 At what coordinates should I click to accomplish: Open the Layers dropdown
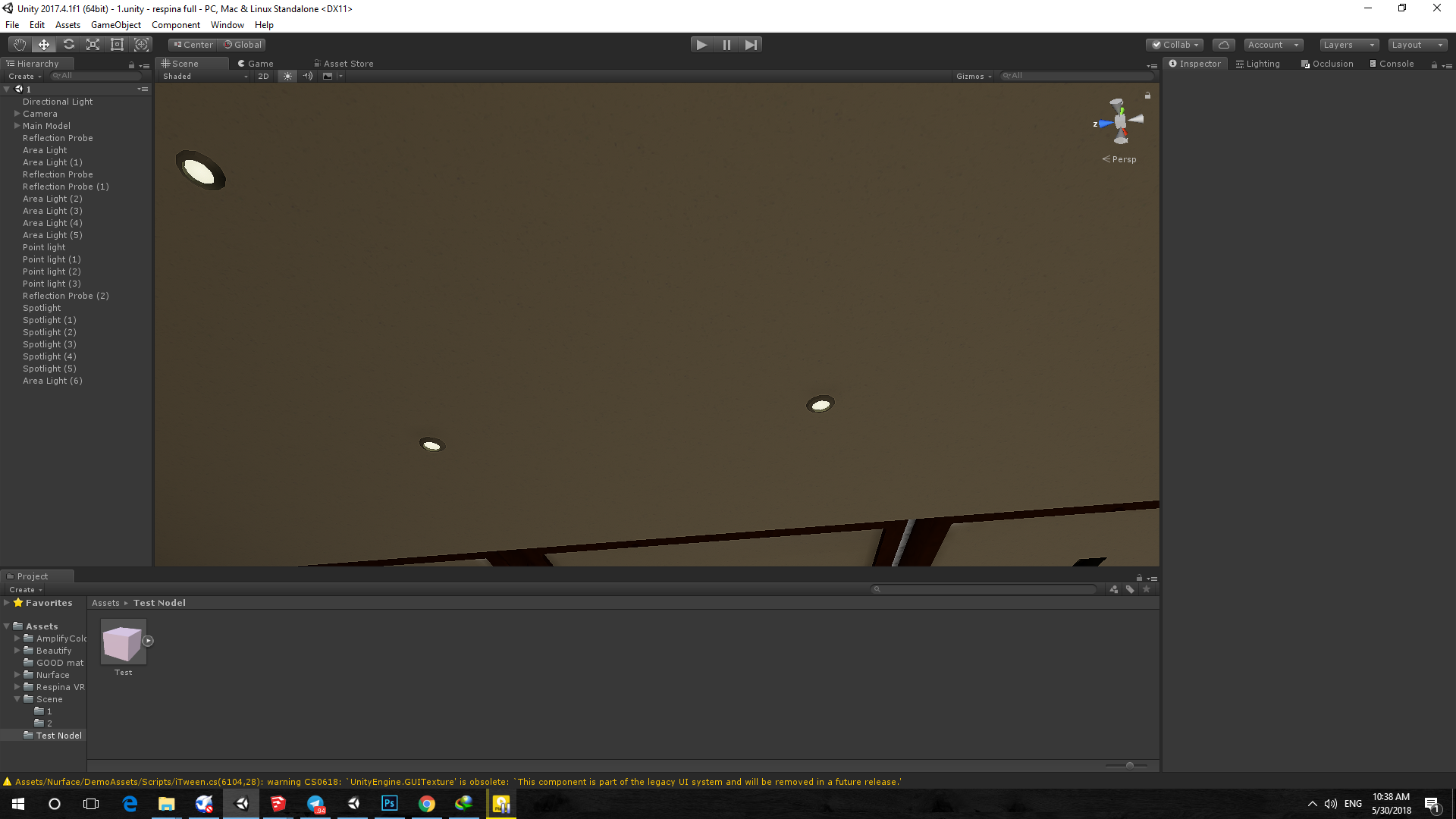[x=1349, y=45]
